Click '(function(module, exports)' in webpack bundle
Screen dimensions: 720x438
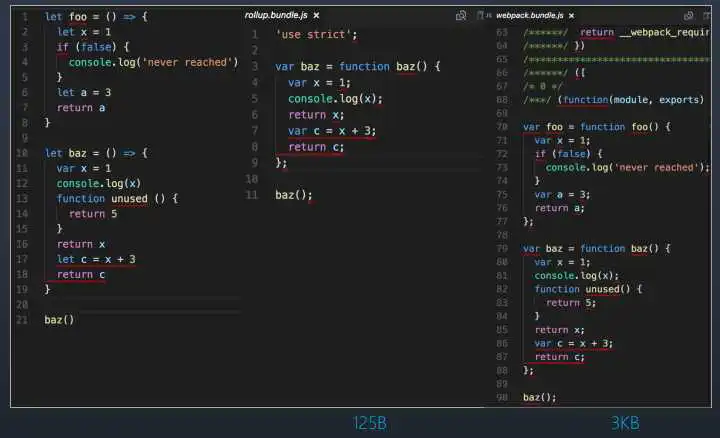tap(630, 100)
